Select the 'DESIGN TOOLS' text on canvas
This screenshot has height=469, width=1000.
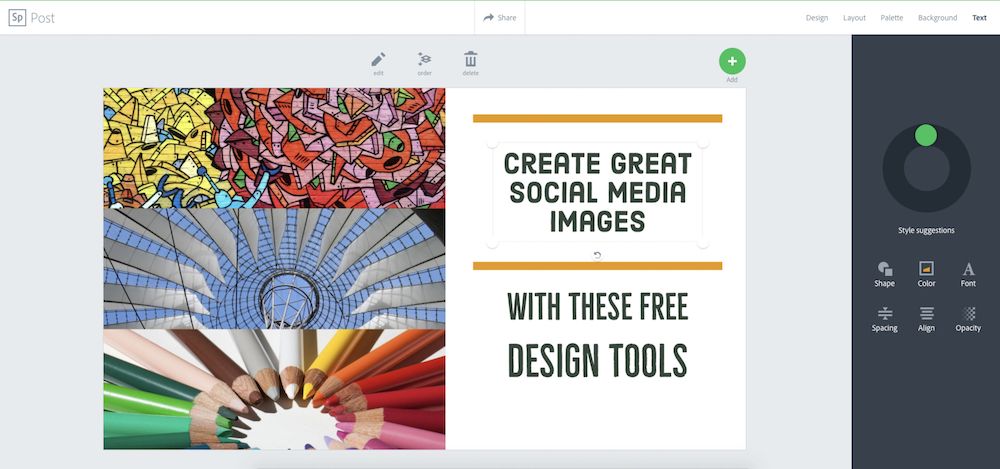point(597,360)
